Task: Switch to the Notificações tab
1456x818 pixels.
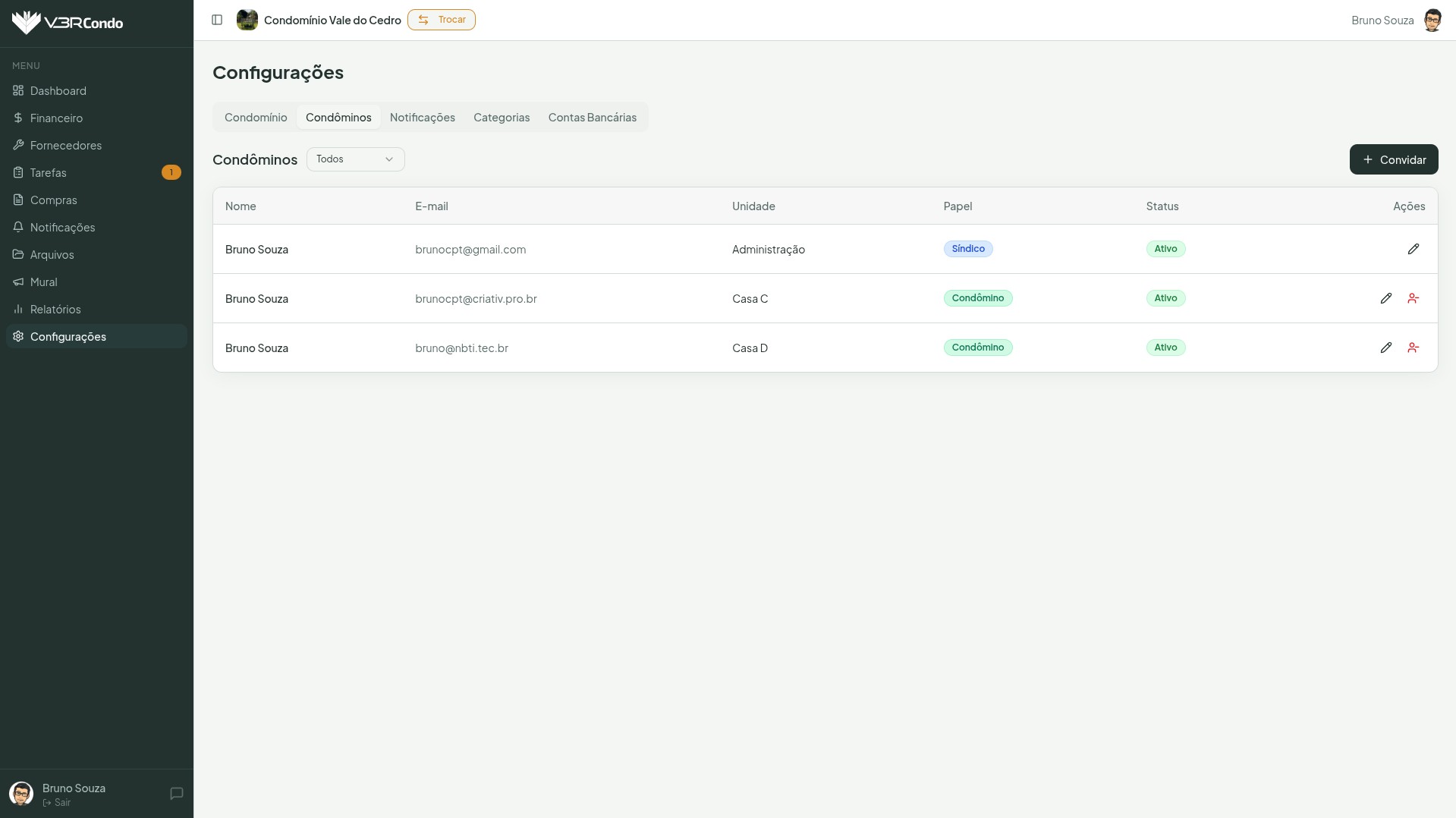Action: [422, 118]
